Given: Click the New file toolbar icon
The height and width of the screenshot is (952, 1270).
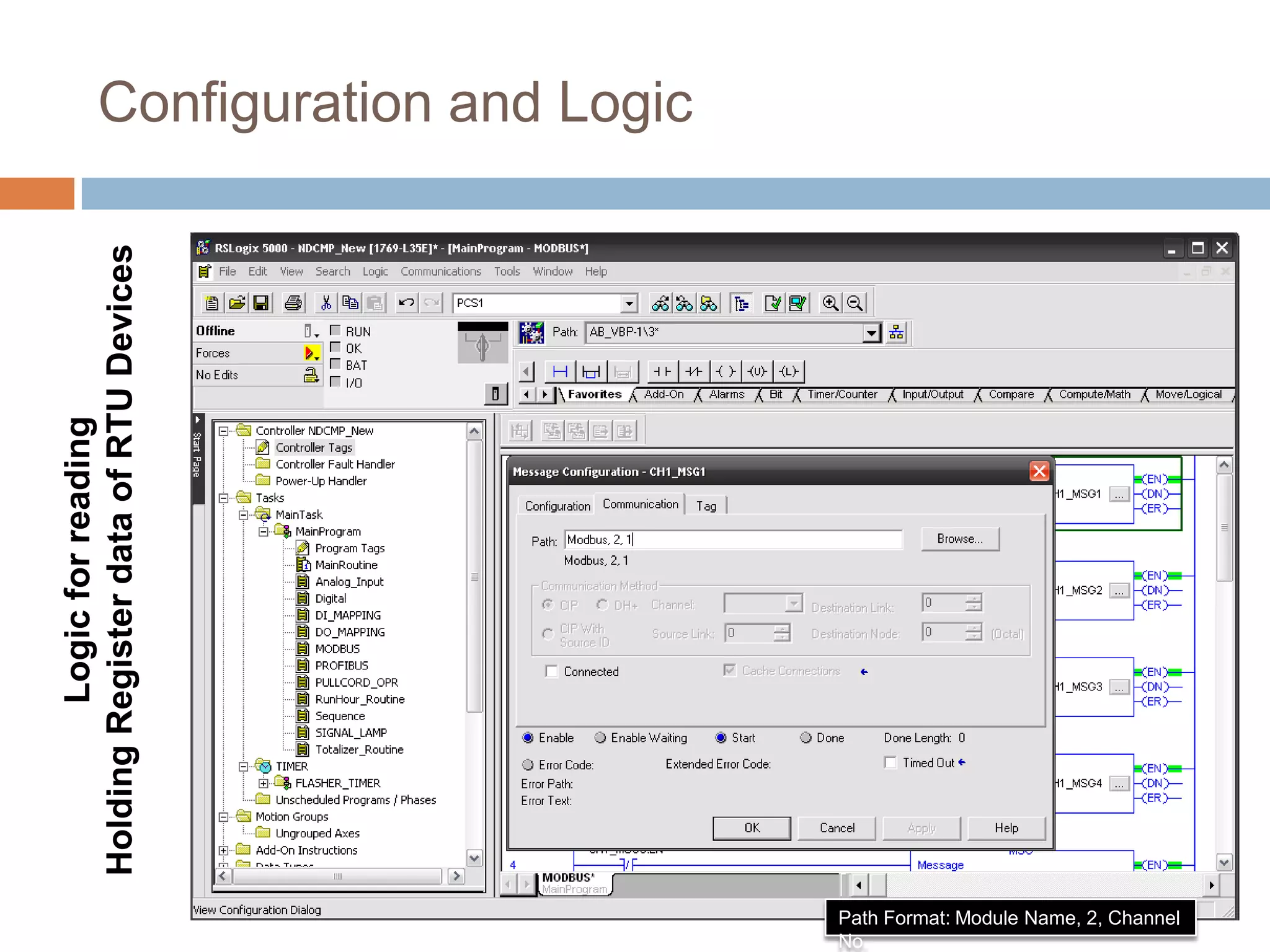Looking at the screenshot, I should coord(211,303).
